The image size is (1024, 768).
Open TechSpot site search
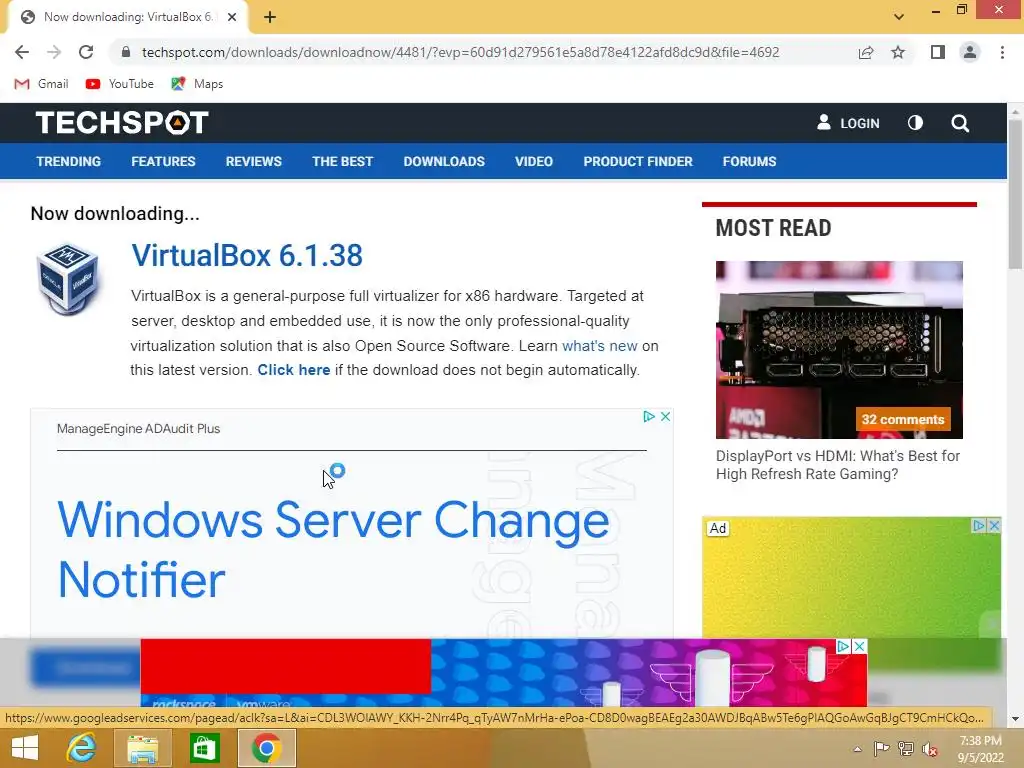pos(960,123)
